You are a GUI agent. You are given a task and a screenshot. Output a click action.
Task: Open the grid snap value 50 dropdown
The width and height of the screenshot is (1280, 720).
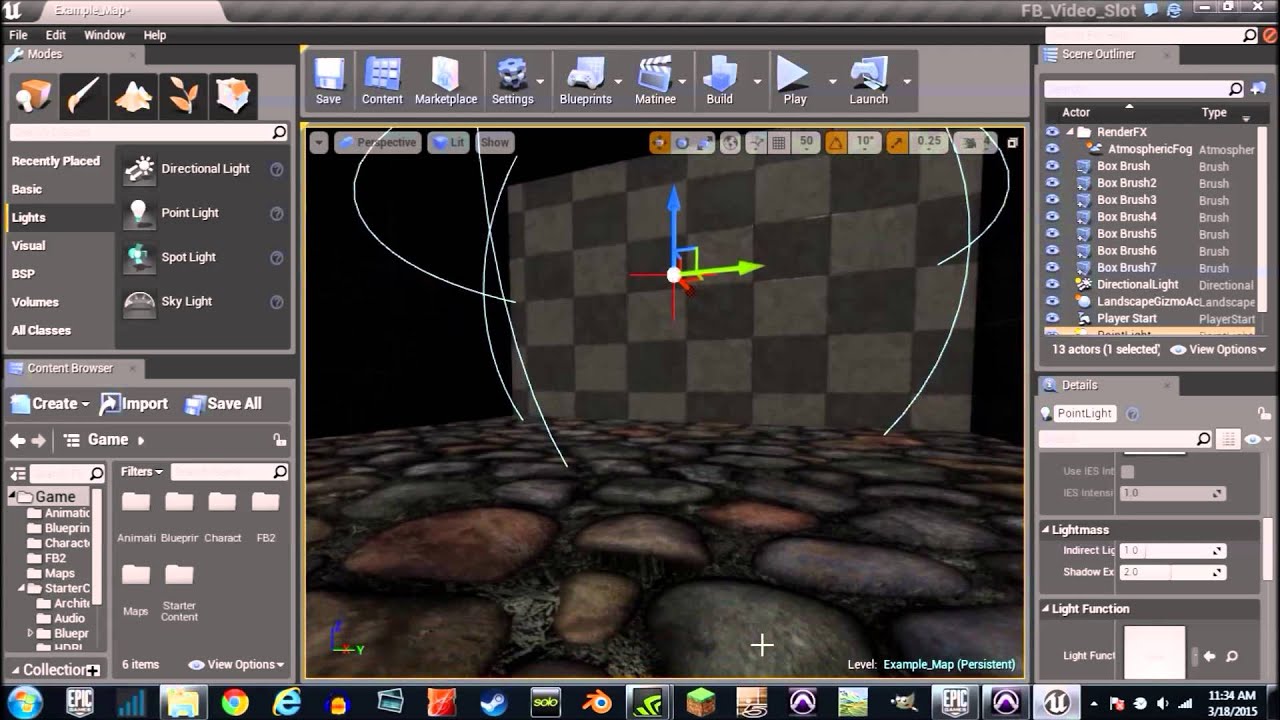click(x=806, y=142)
